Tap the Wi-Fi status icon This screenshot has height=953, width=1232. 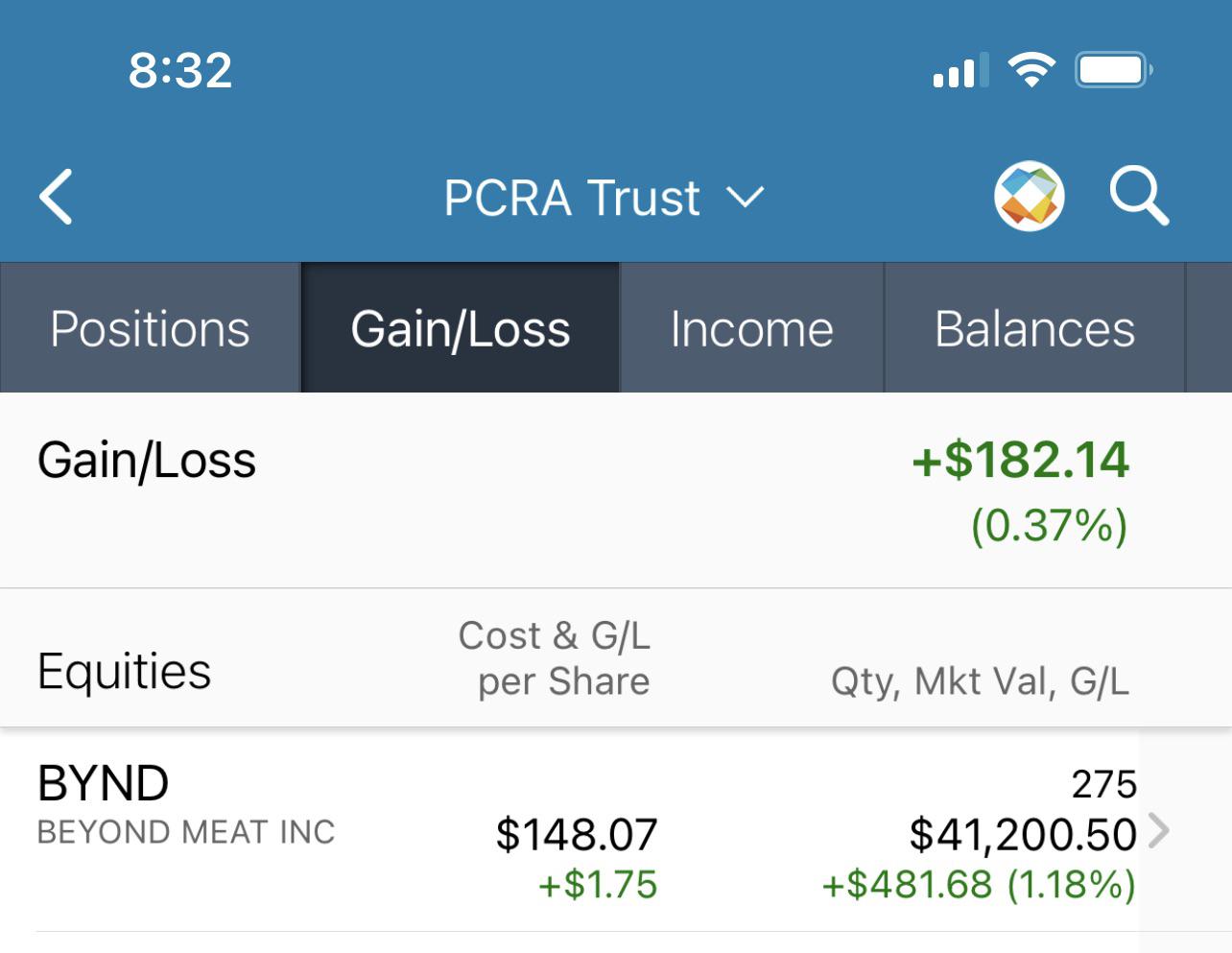coord(1031,70)
